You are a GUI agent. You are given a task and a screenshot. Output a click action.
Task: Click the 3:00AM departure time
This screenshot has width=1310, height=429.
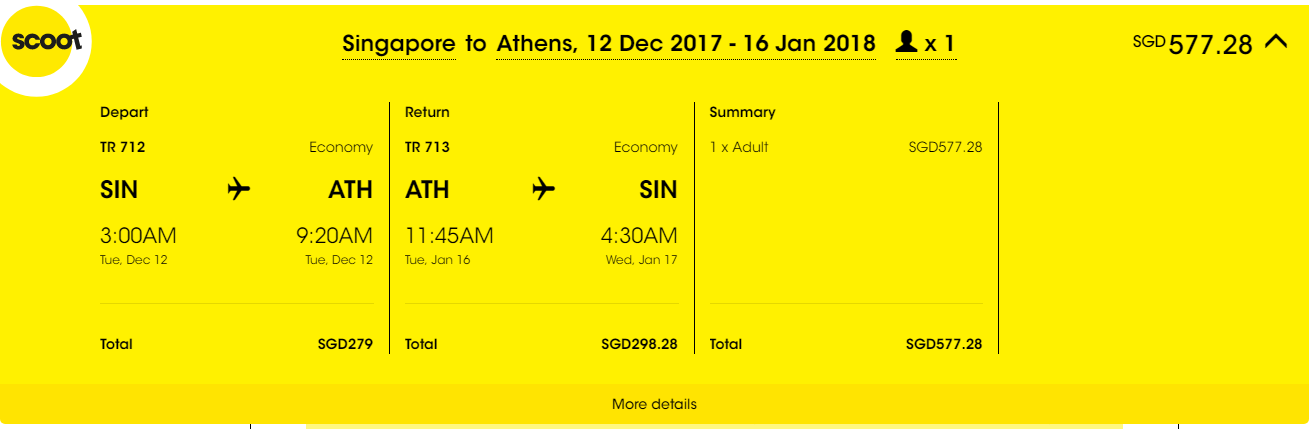[138, 237]
